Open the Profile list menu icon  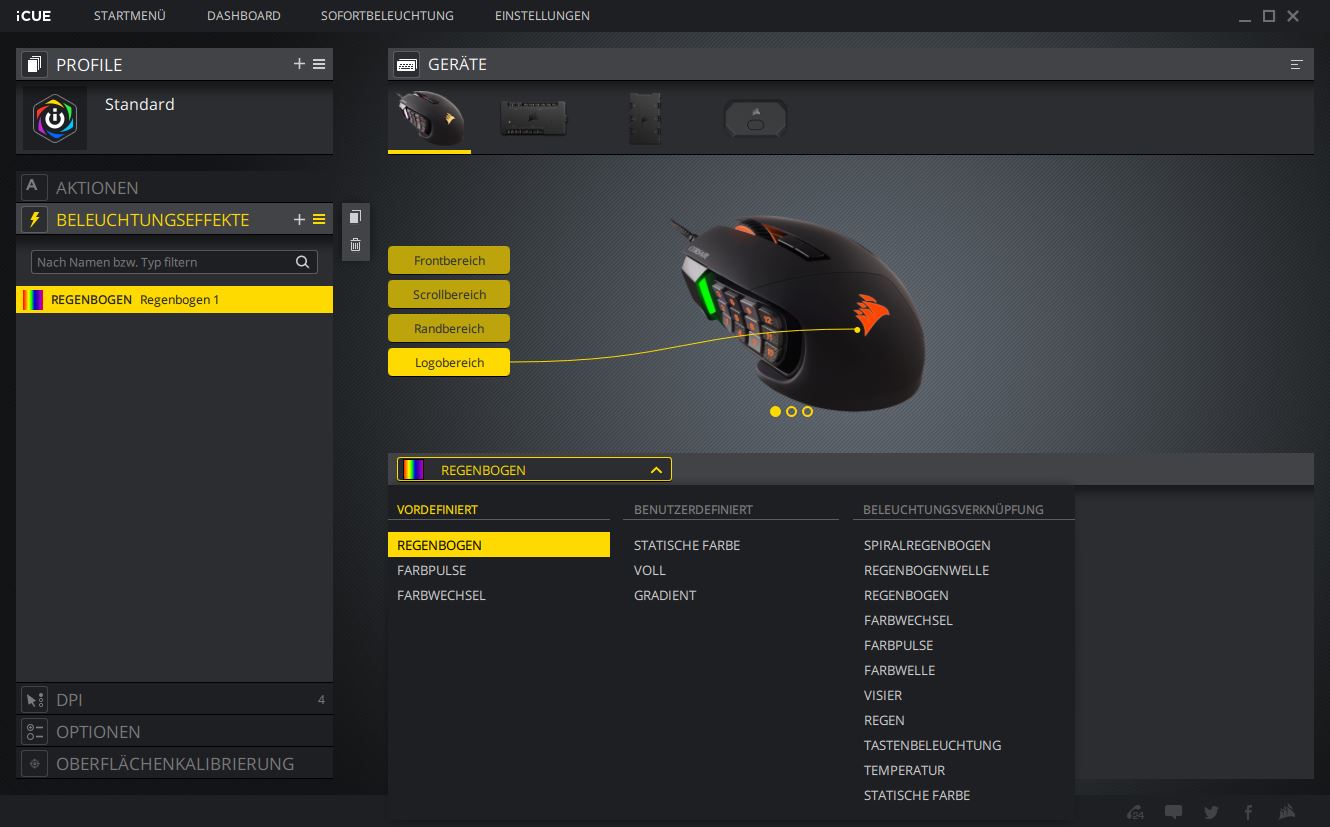pyautogui.click(x=319, y=64)
